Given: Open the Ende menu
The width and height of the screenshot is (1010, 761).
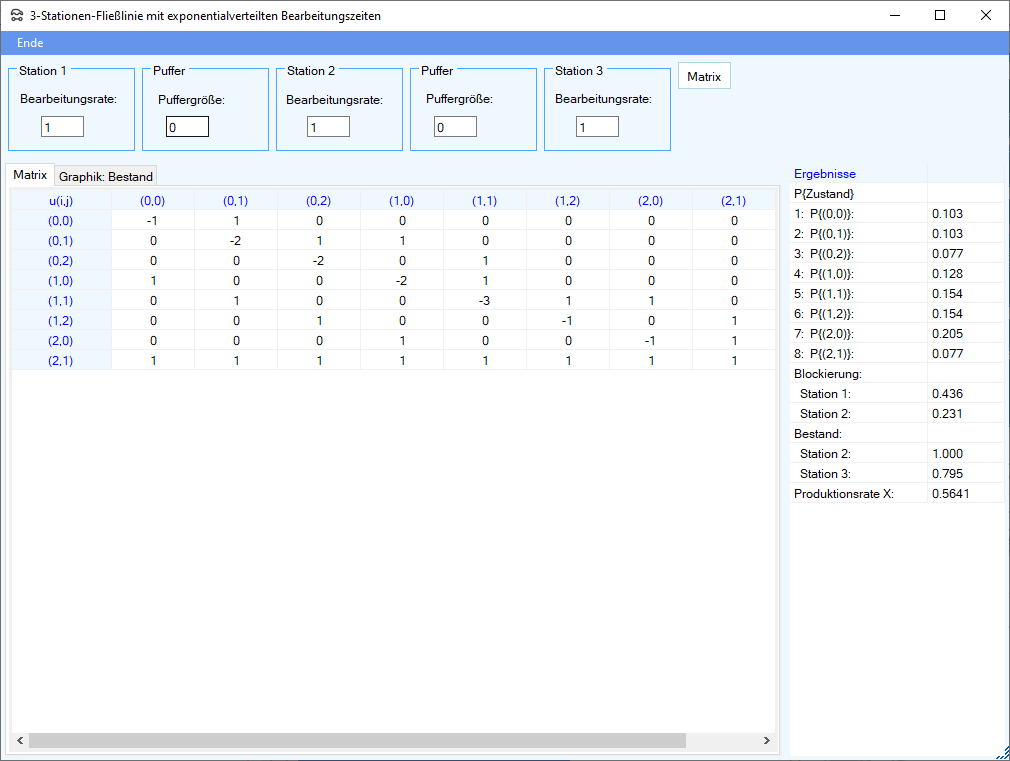Looking at the screenshot, I should [30, 43].
